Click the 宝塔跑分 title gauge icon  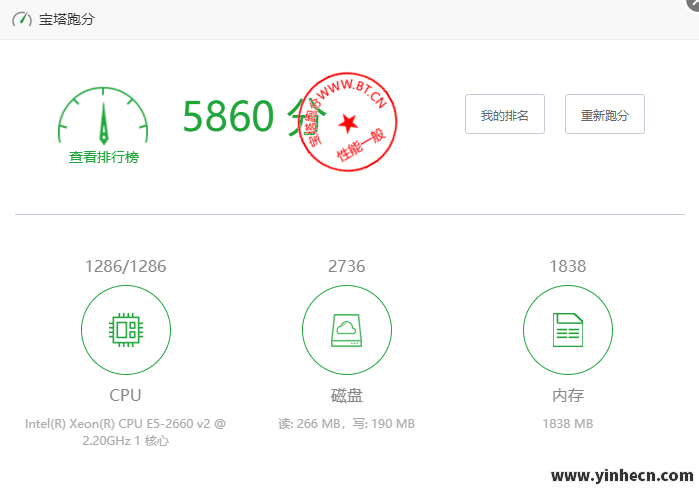pyautogui.click(x=22, y=20)
